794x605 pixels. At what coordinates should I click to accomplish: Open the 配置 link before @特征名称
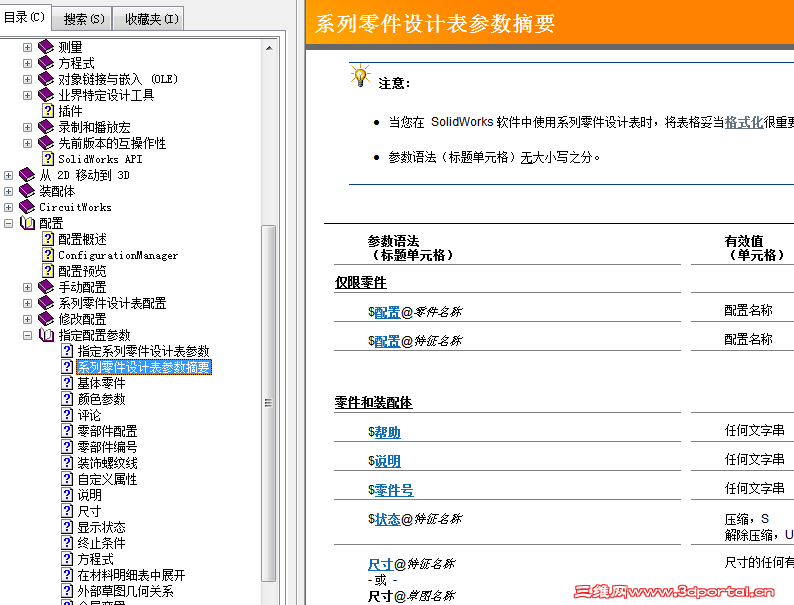coord(387,341)
